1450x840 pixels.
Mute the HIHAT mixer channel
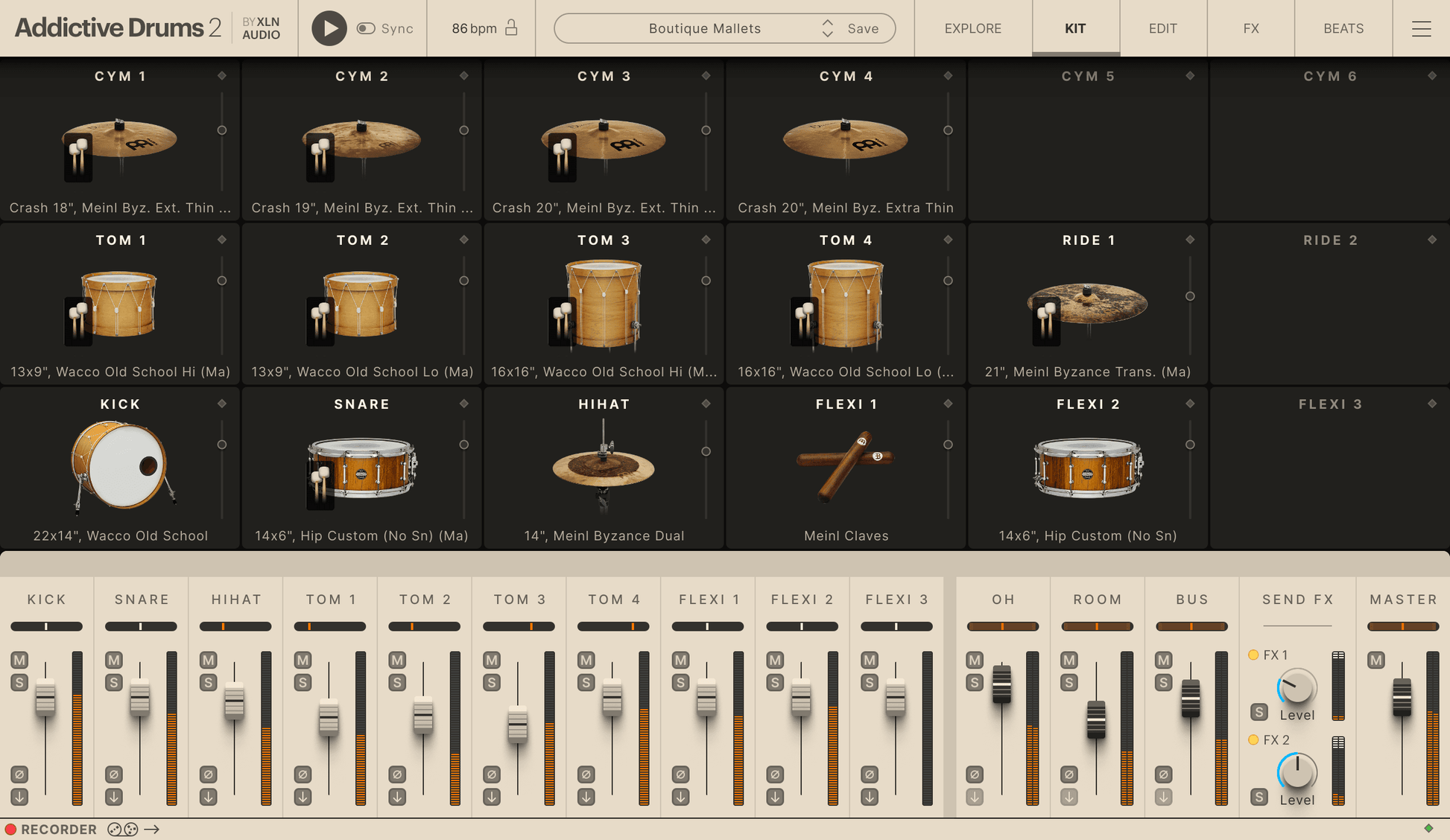click(208, 661)
